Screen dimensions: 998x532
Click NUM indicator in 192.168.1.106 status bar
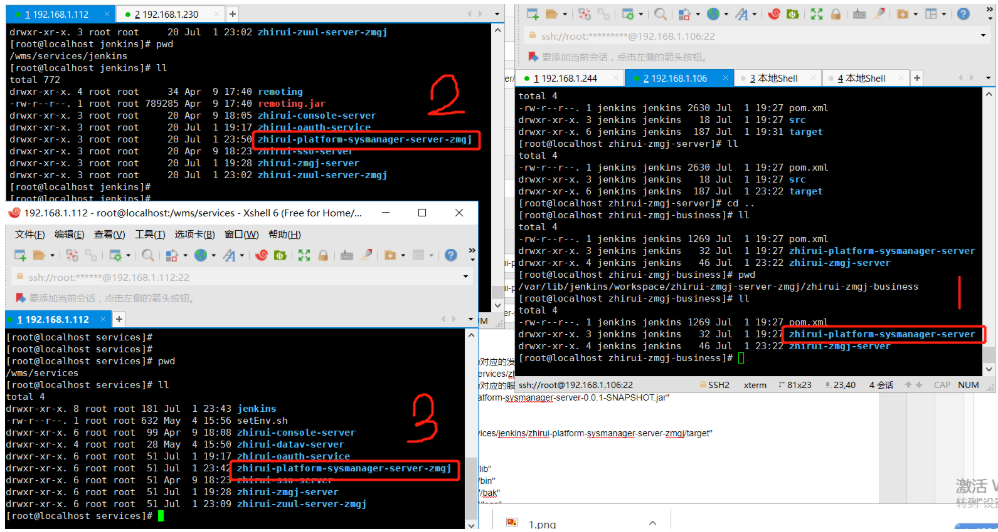pos(968,385)
